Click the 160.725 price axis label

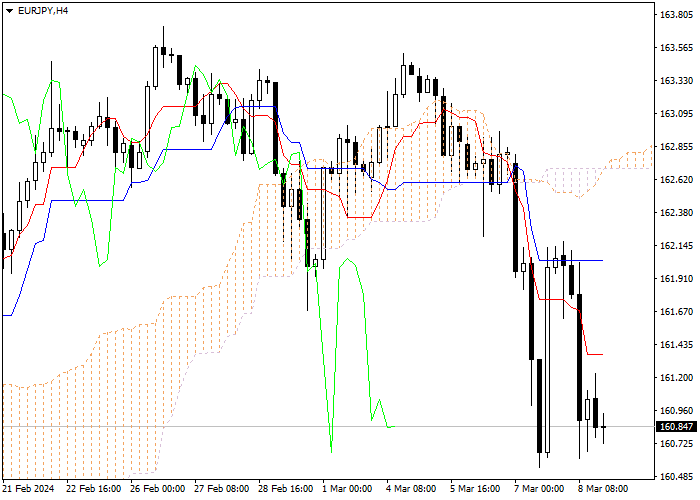tap(676, 444)
